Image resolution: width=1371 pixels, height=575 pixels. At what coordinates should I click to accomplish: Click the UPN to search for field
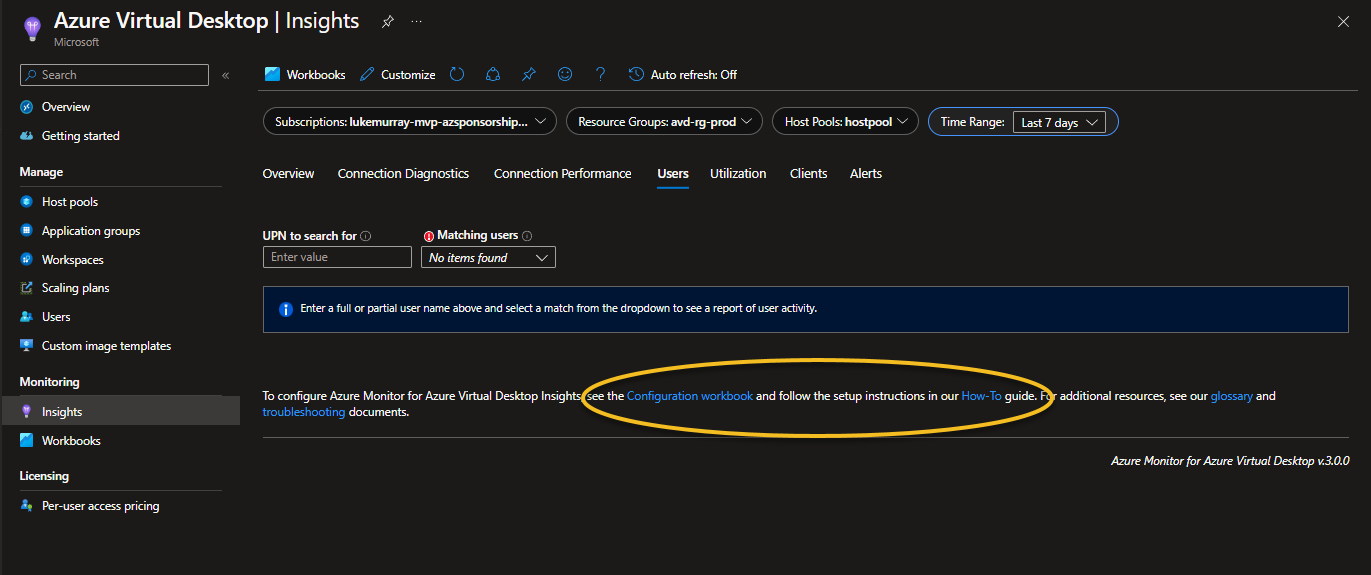(x=337, y=257)
